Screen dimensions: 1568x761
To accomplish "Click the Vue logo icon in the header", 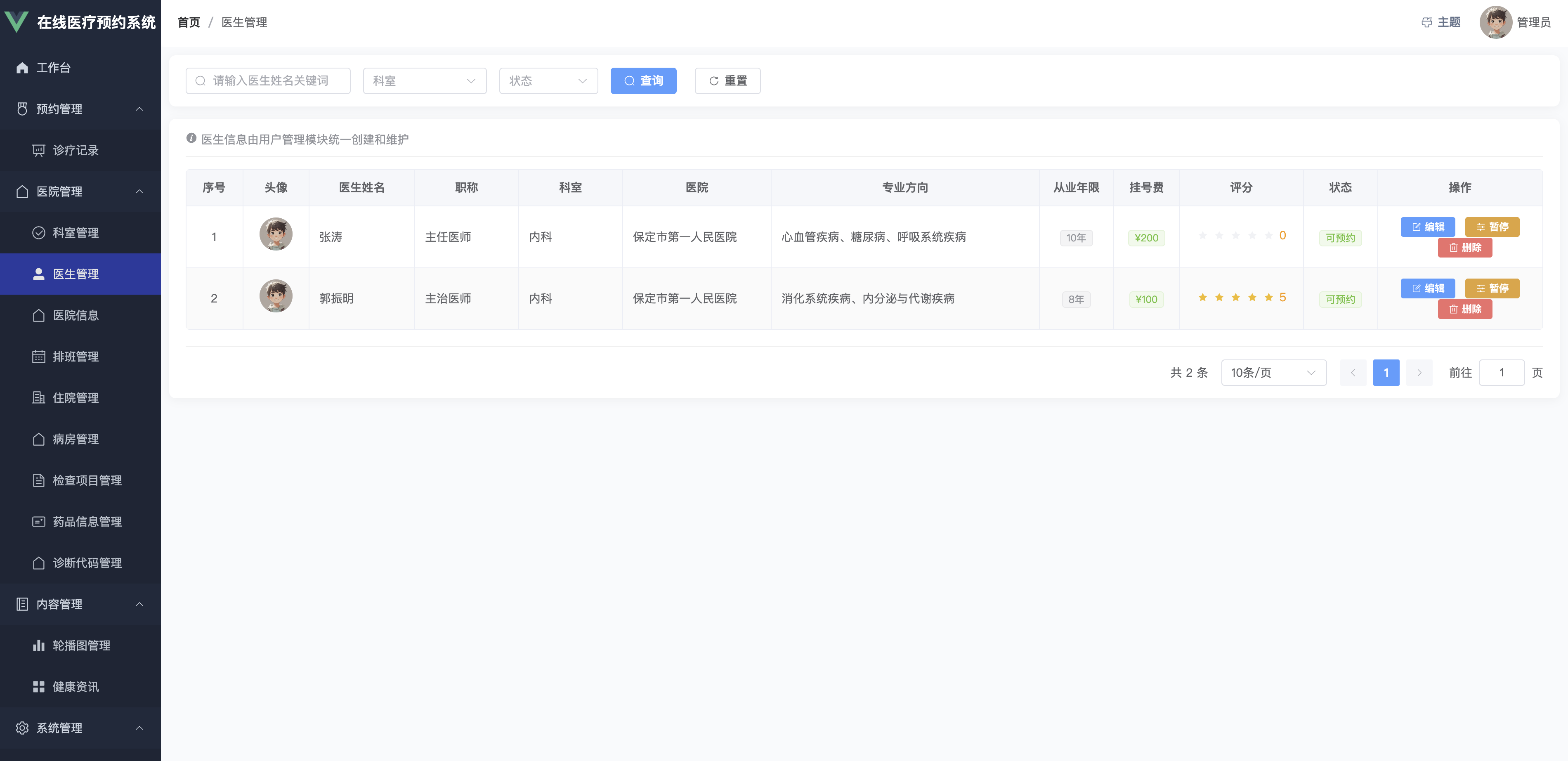I will tap(17, 22).
